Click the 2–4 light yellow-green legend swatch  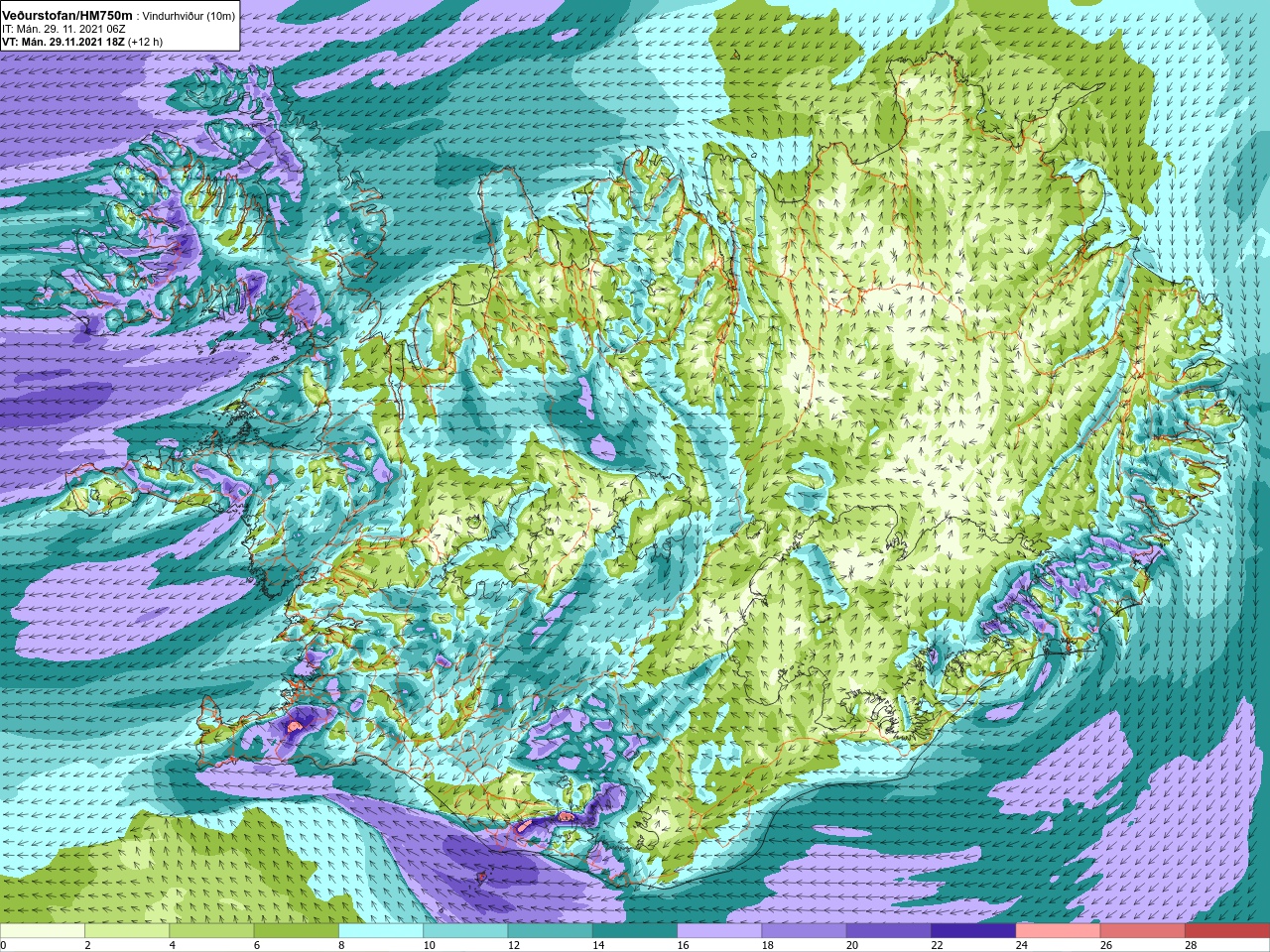(x=127, y=931)
